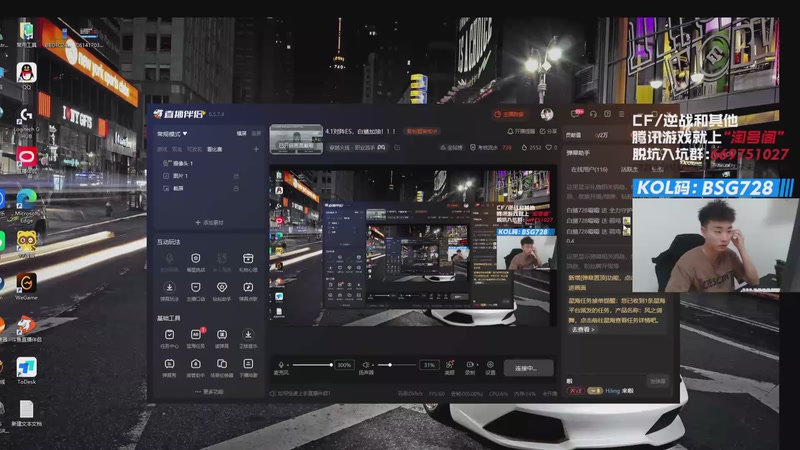Toggle visibility icon on 截屏 row
Screen dimensions: 800x450
(x=236, y=188)
